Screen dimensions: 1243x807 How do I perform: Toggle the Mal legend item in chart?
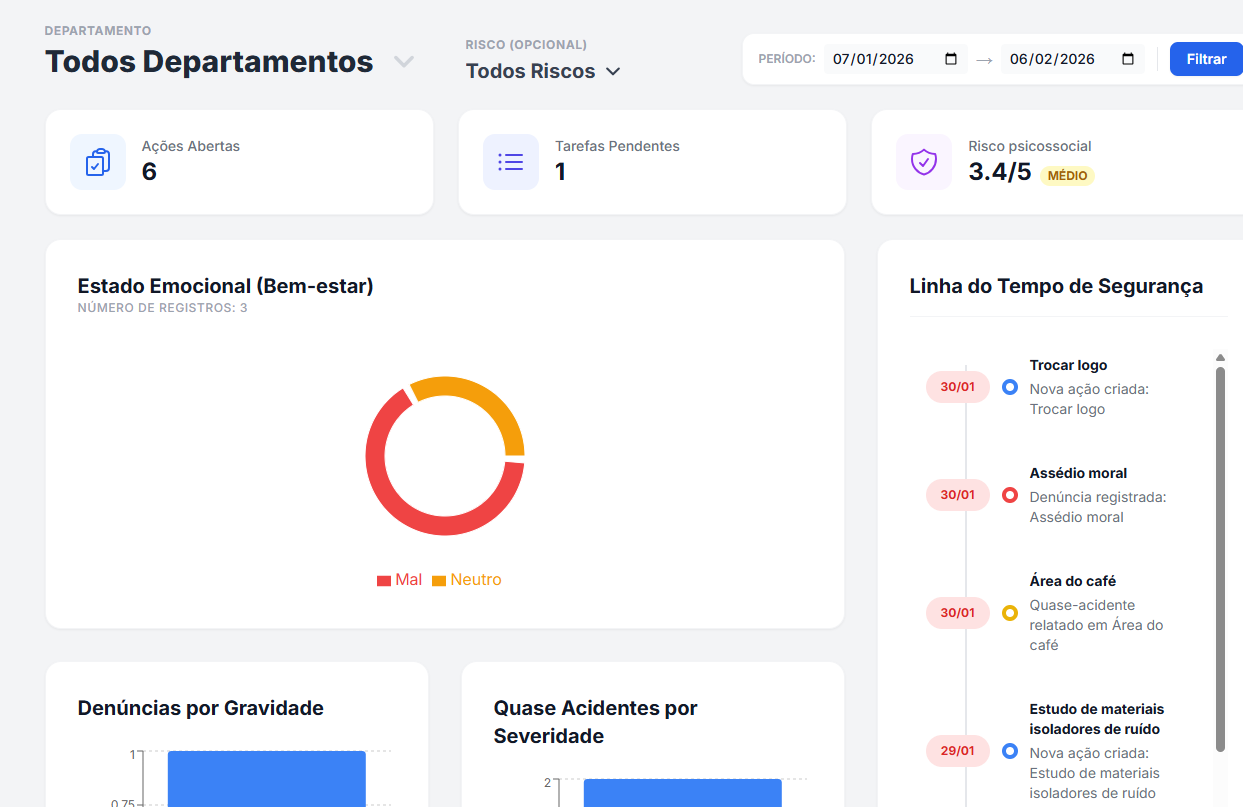pos(399,580)
